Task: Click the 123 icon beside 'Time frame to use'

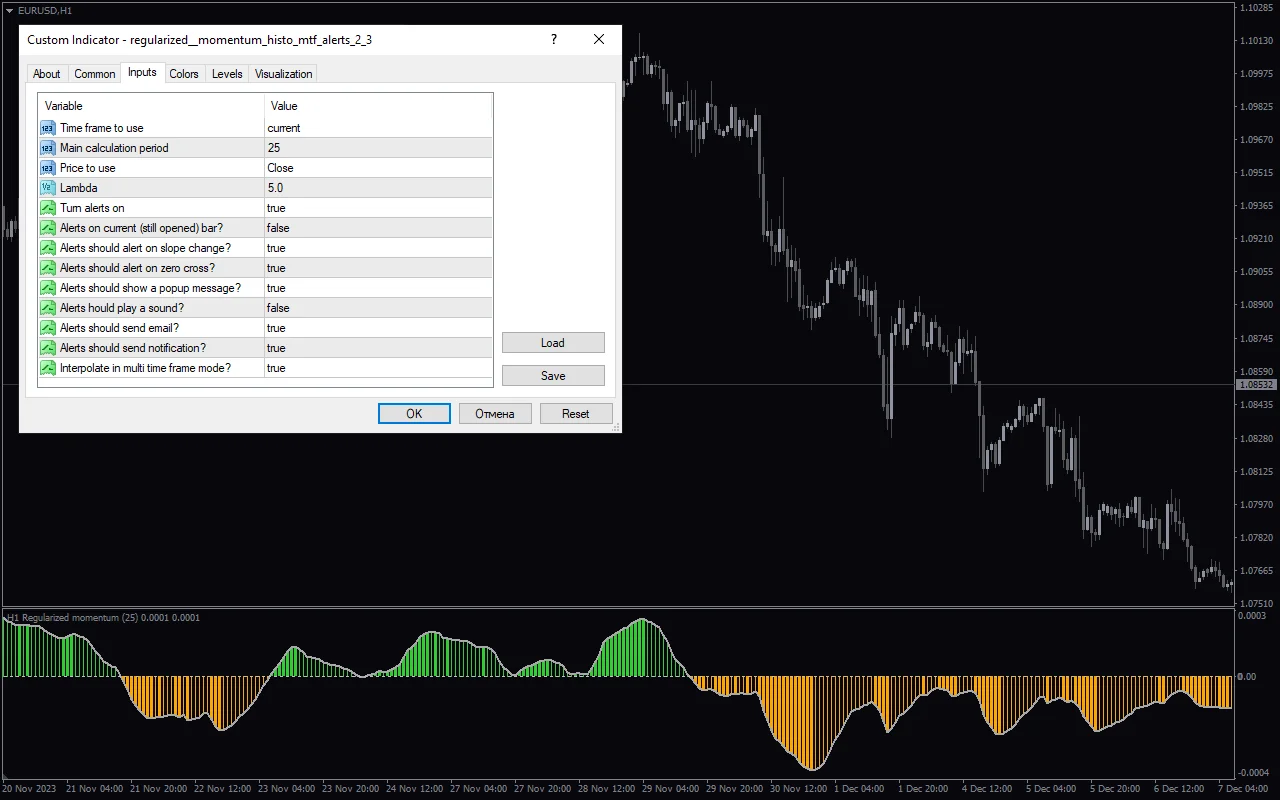Action: pyautogui.click(x=47, y=128)
